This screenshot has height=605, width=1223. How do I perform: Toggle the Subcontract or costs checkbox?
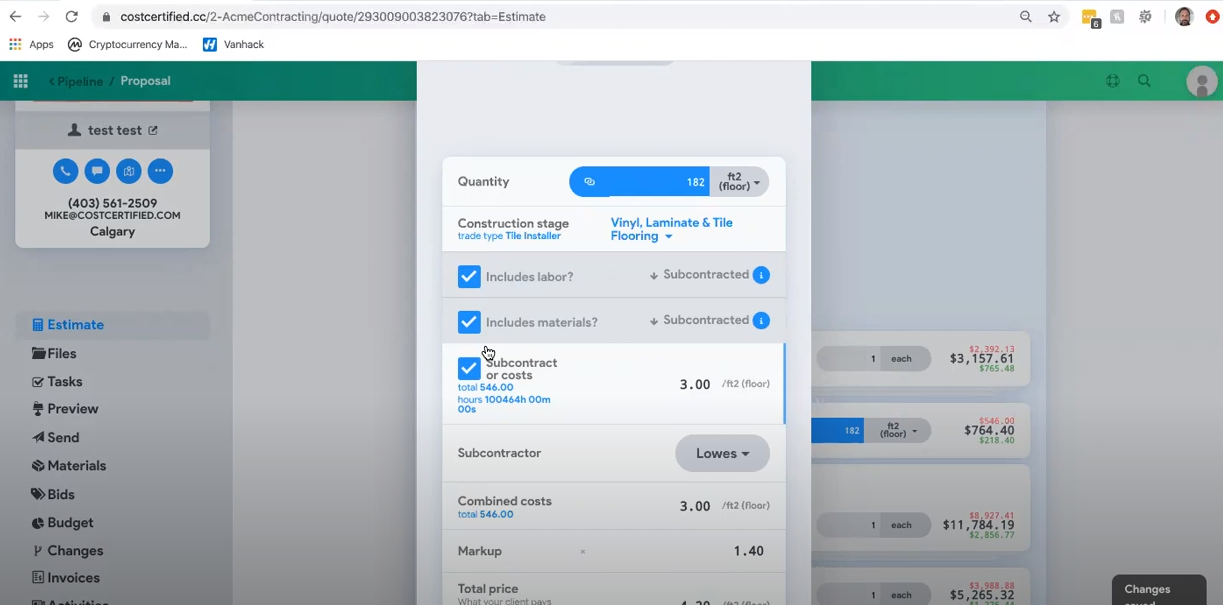click(469, 368)
